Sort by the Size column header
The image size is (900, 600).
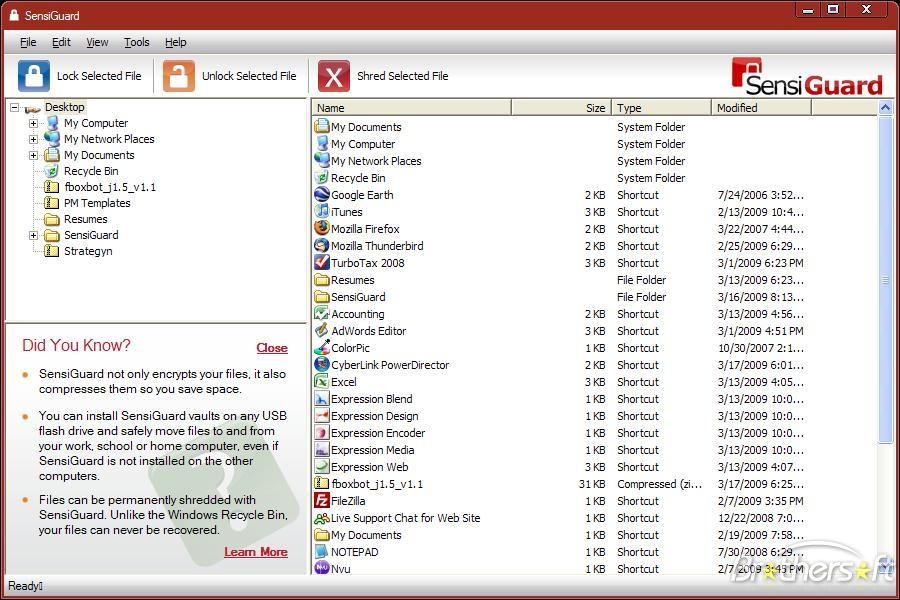click(561, 108)
